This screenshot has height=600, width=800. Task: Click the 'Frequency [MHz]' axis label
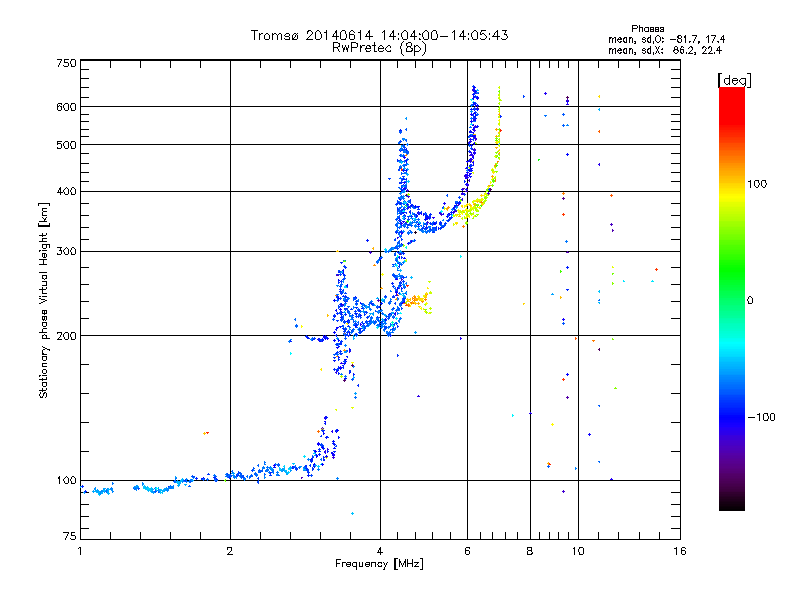pyautogui.click(x=379, y=564)
